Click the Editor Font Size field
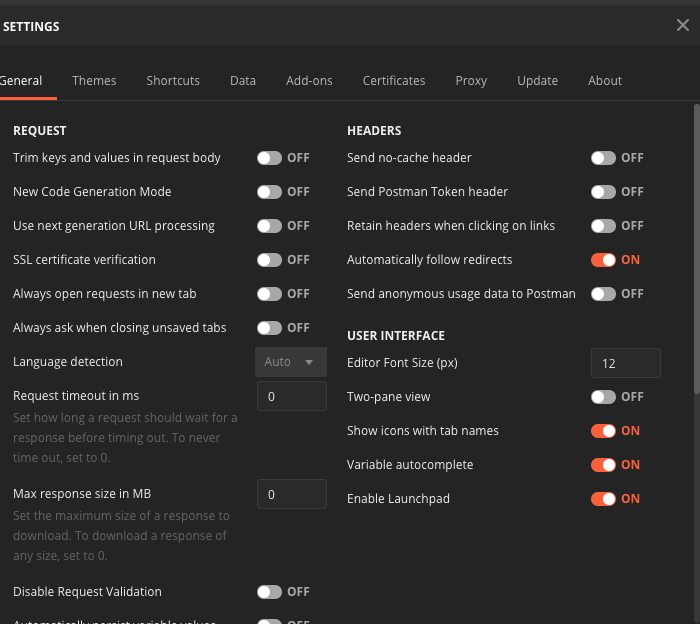 tap(625, 363)
